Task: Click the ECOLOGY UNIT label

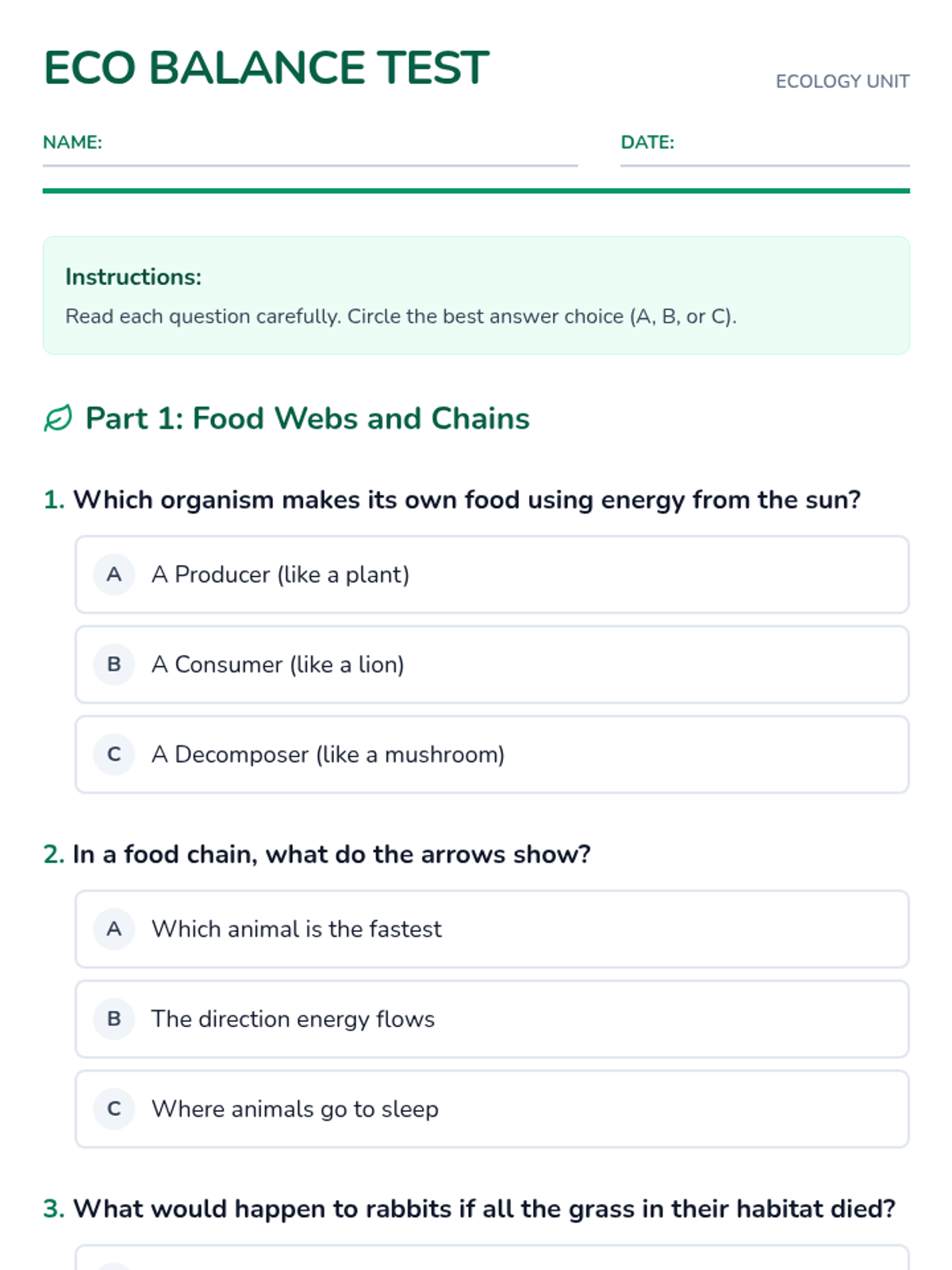Action: (843, 81)
